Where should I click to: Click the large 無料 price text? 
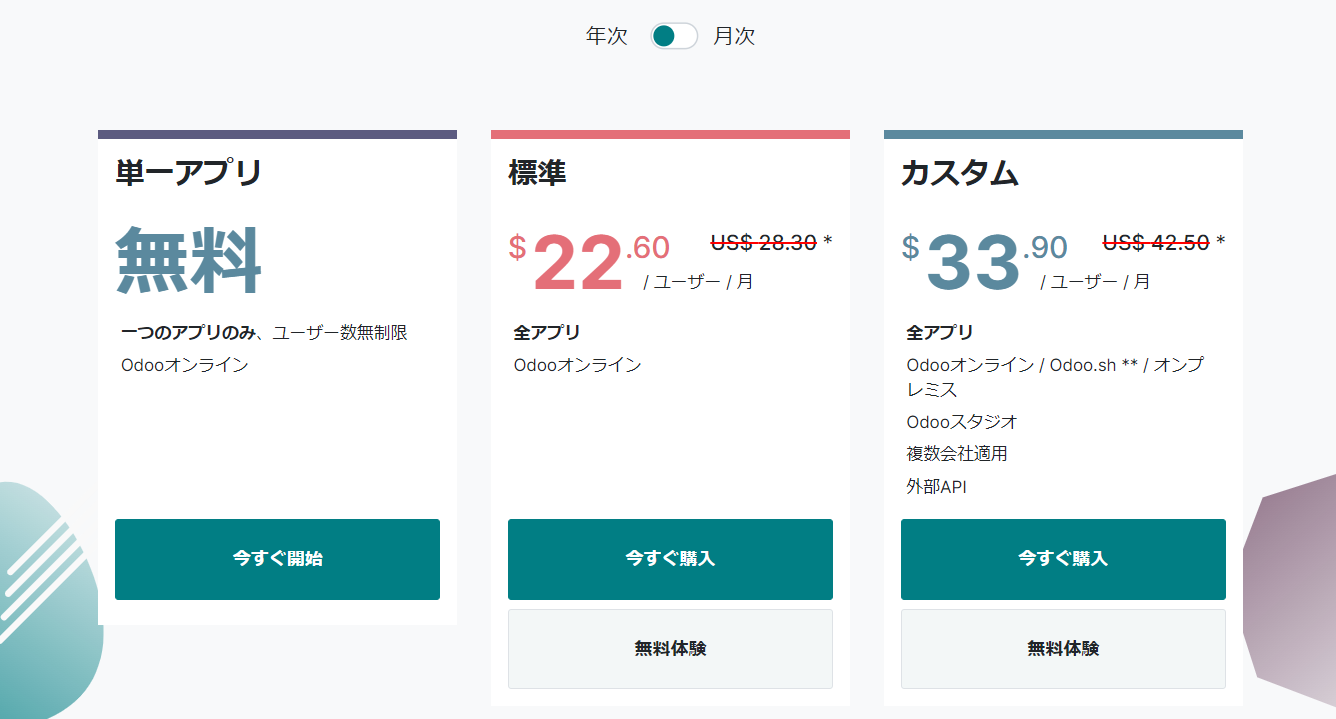point(189,259)
